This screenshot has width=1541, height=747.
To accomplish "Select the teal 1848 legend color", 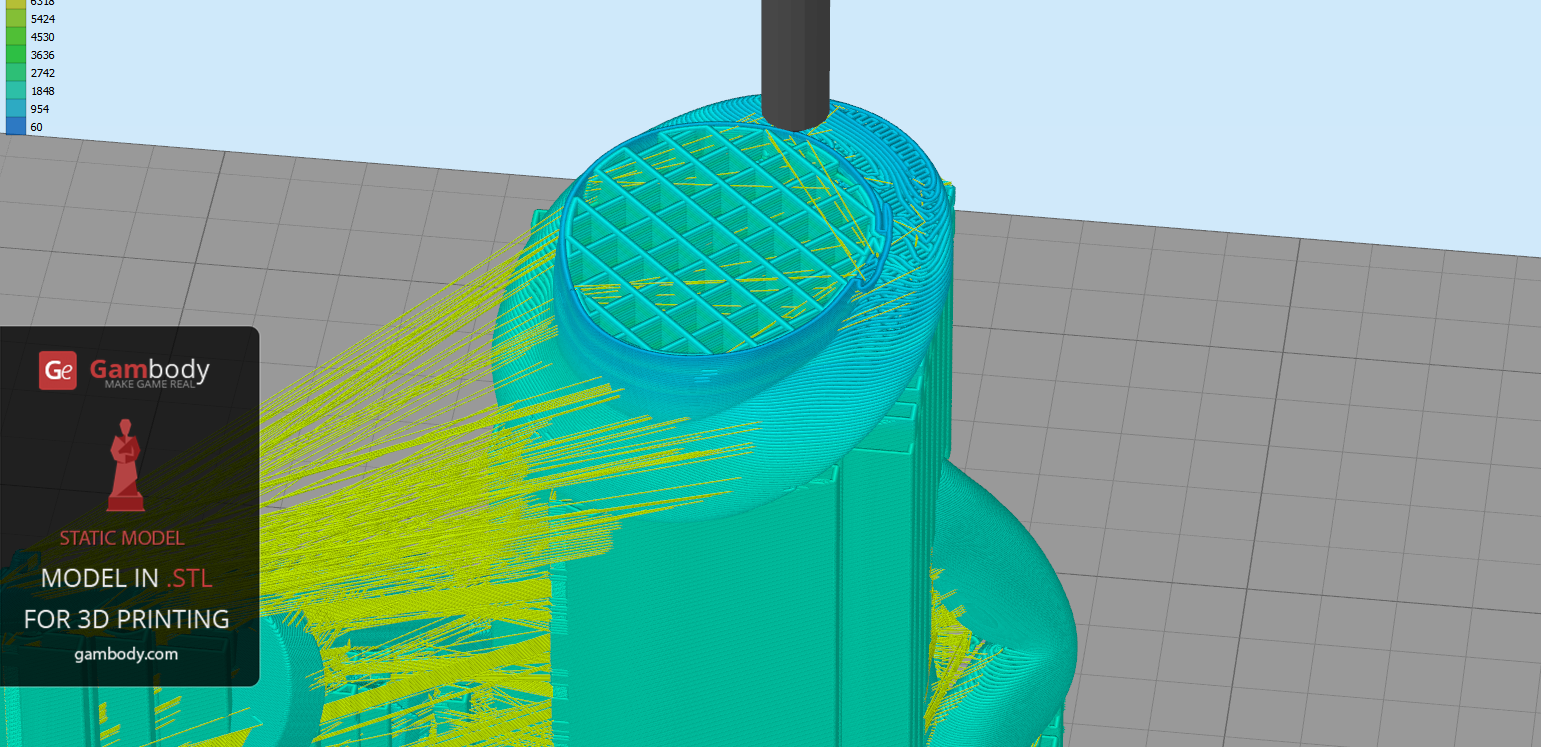I will [x=15, y=90].
